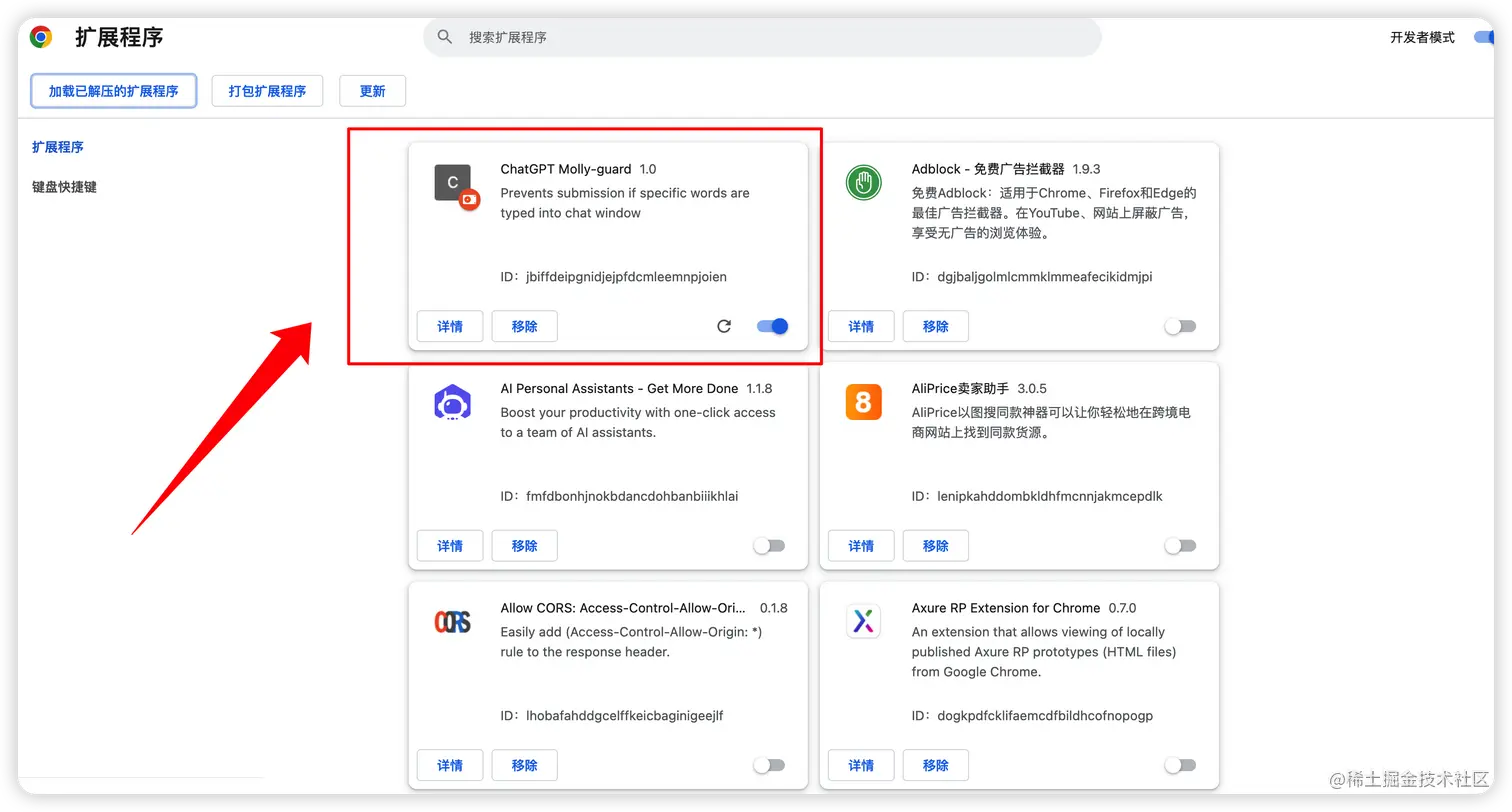
Task: Click 移除 for ChatGPT Molly-guard
Action: (524, 326)
